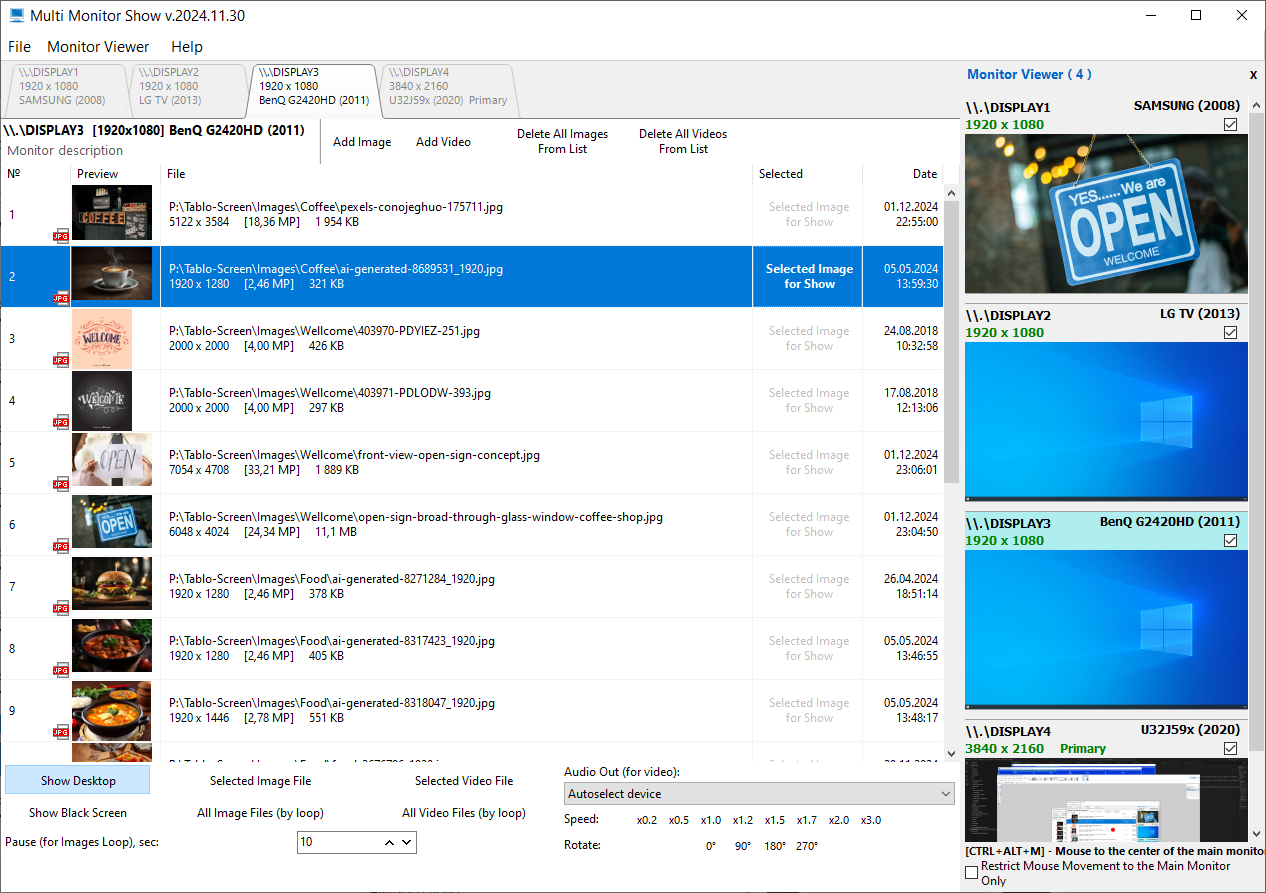Click the app icon in the title bar
The image size is (1266, 893).
[x=16, y=16]
